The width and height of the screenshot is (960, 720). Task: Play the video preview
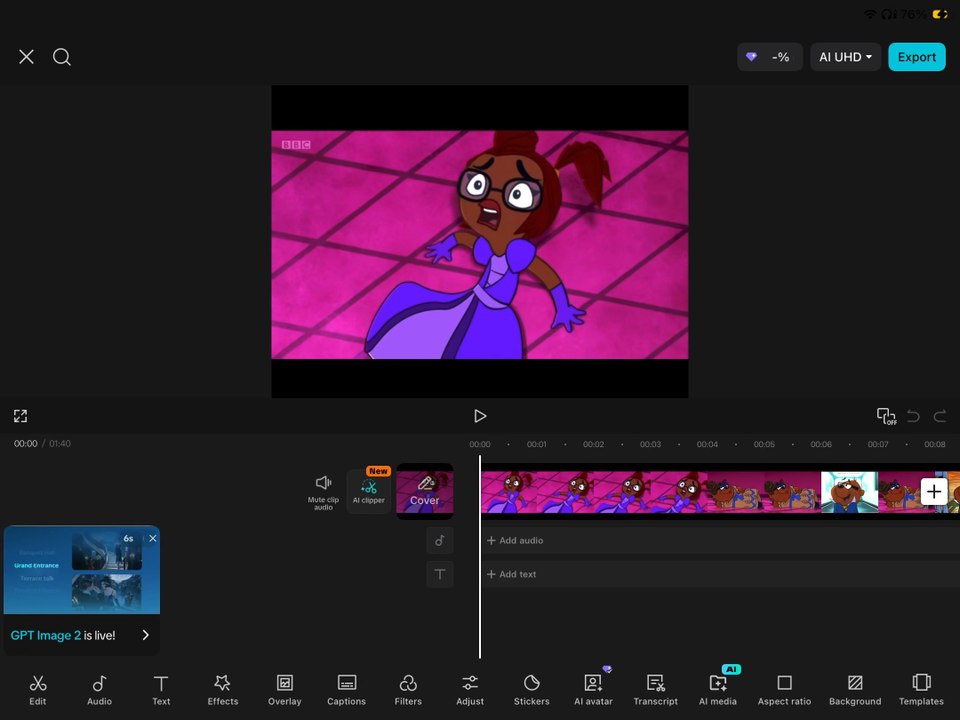tap(480, 416)
